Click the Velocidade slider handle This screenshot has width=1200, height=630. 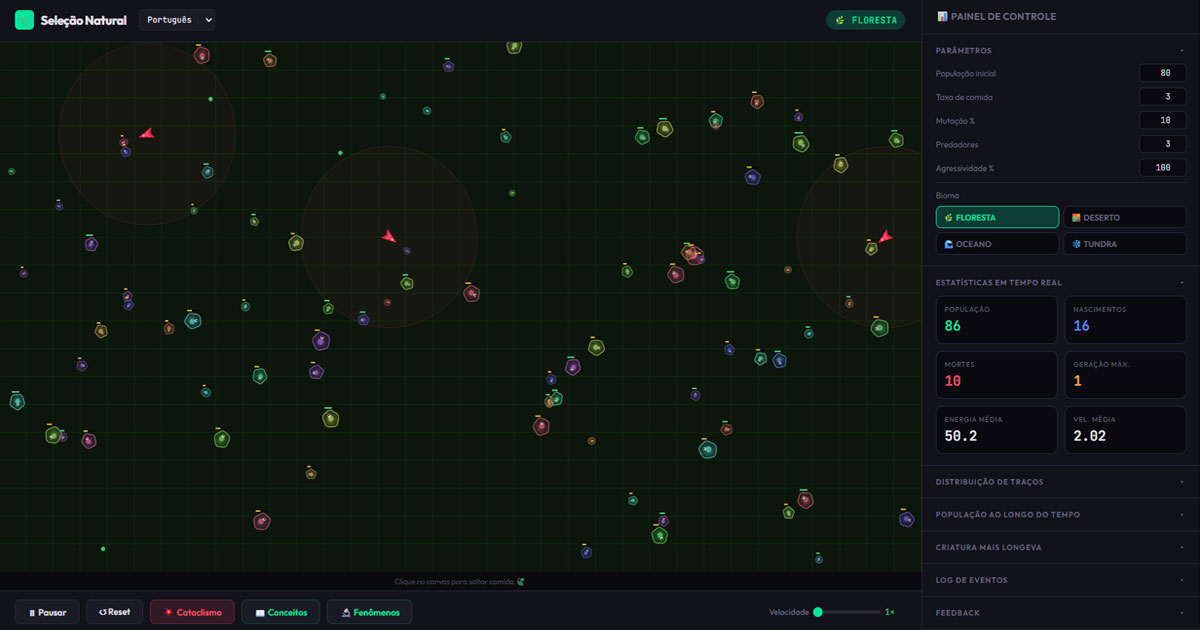[818, 612]
